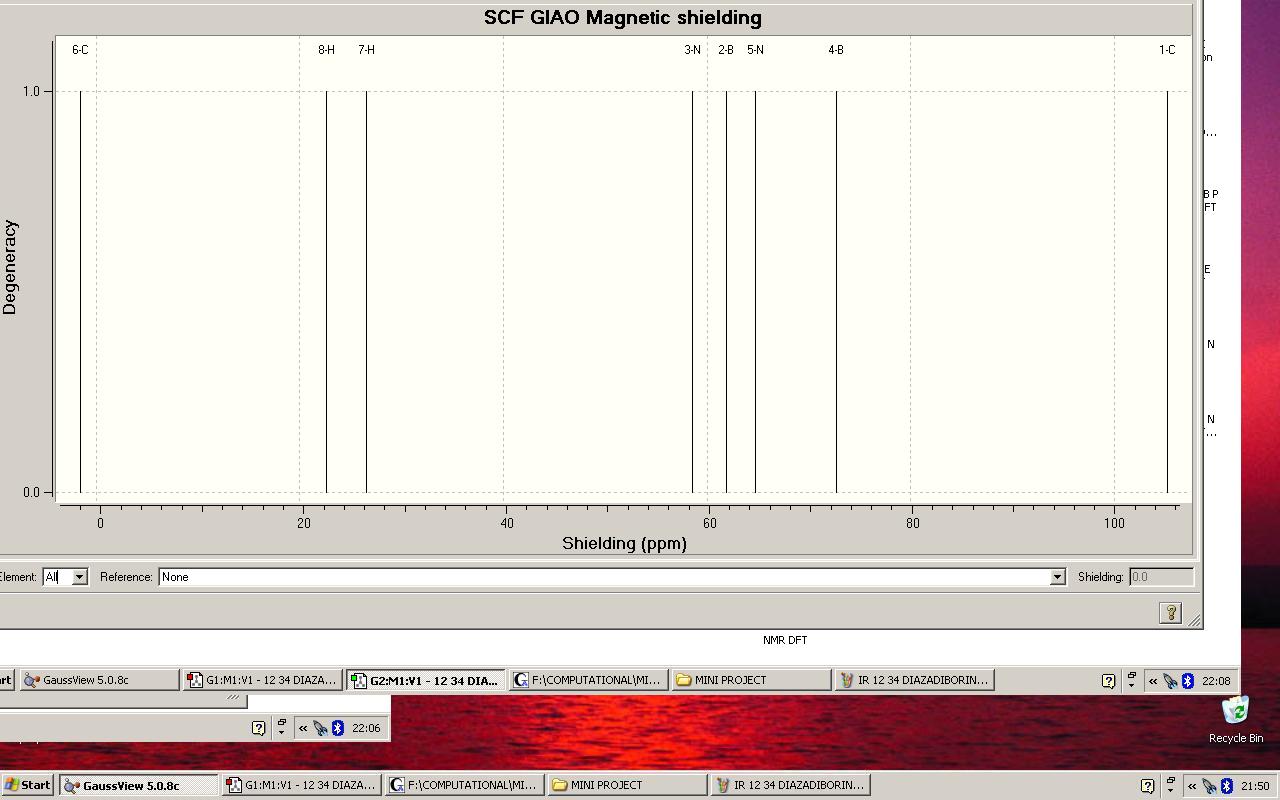Switch to GaussView 5.0.8c in 21:50 taskbar

[x=139, y=785]
